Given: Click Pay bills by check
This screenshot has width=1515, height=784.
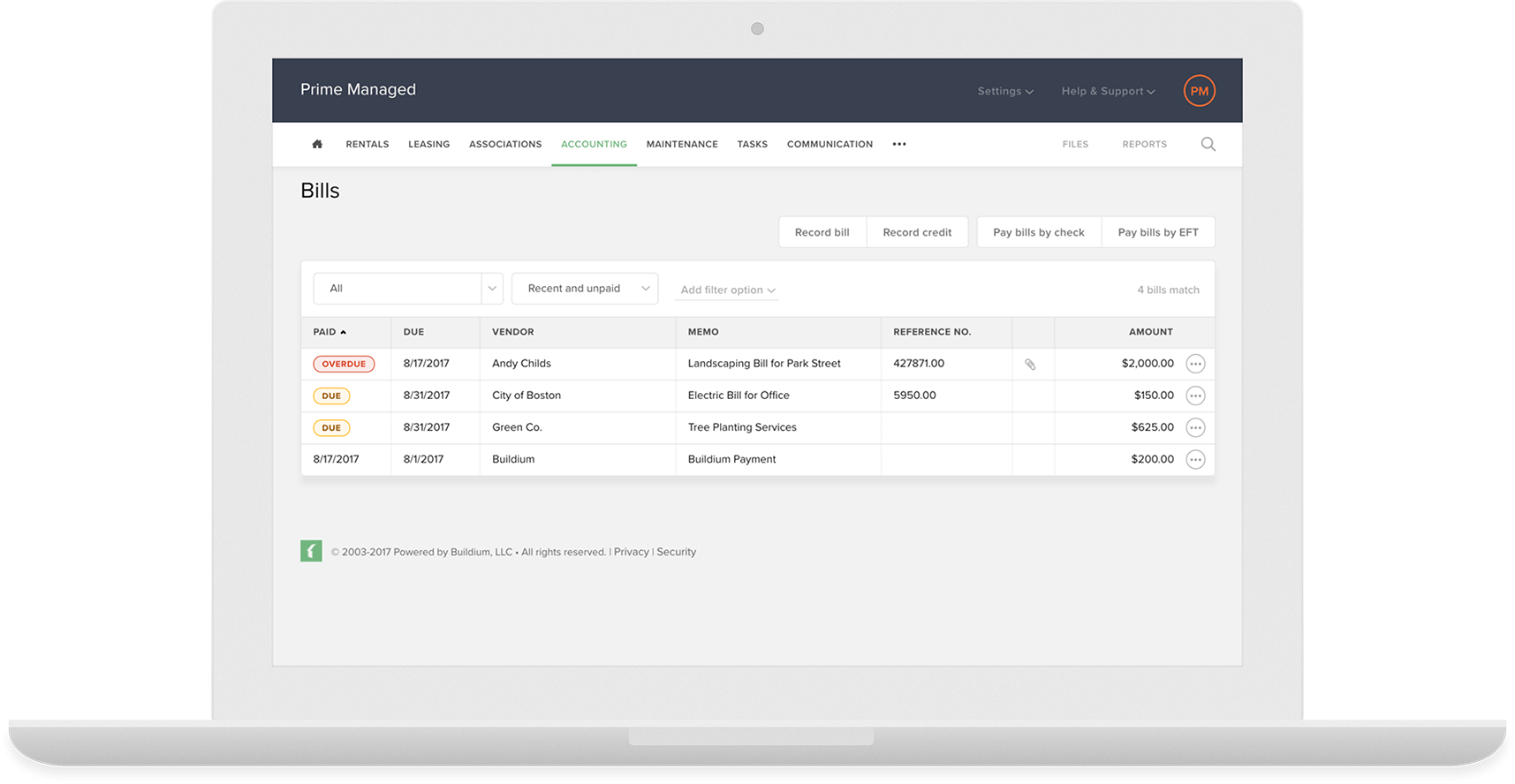Looking at the screenshot, I should click(1039, 232).
